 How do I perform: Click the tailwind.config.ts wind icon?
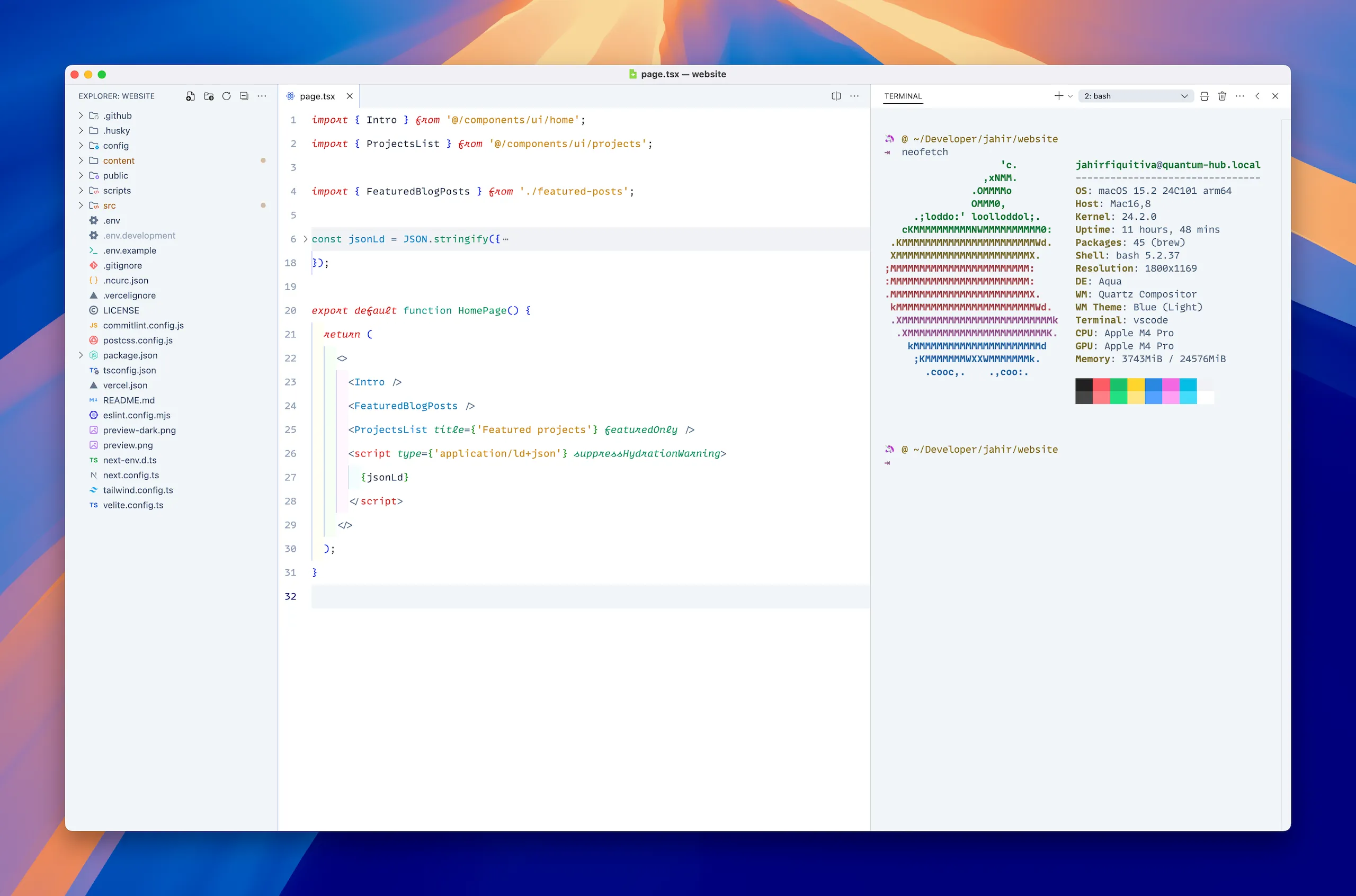click(x=94, y=490)
